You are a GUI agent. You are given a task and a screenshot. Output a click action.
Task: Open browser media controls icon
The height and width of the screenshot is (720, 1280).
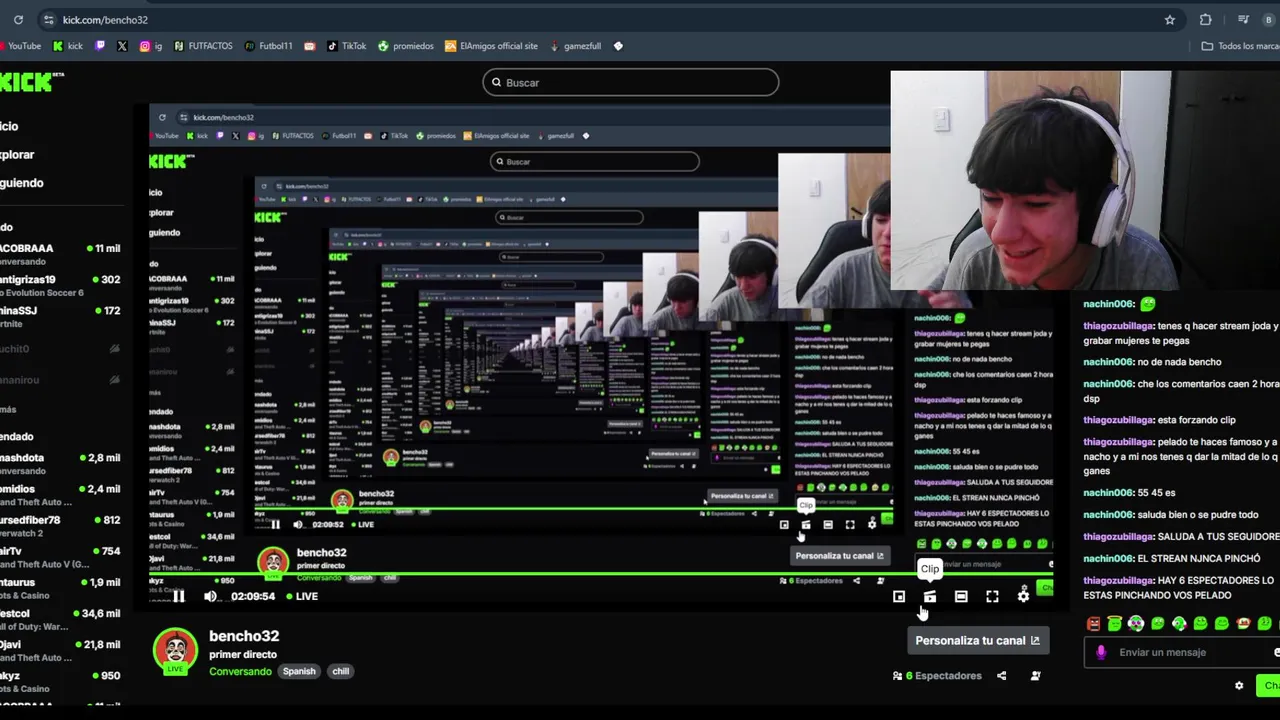tap(1243, 20)
